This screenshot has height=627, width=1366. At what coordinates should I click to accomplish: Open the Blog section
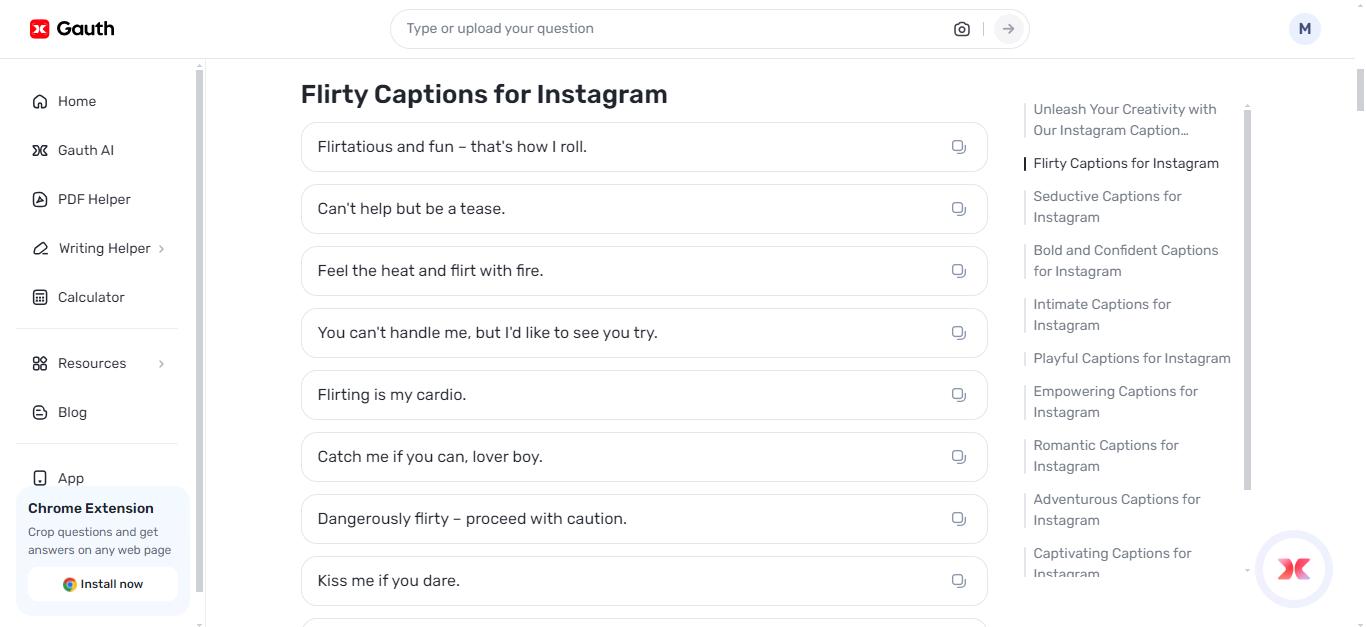coord(71,412)
